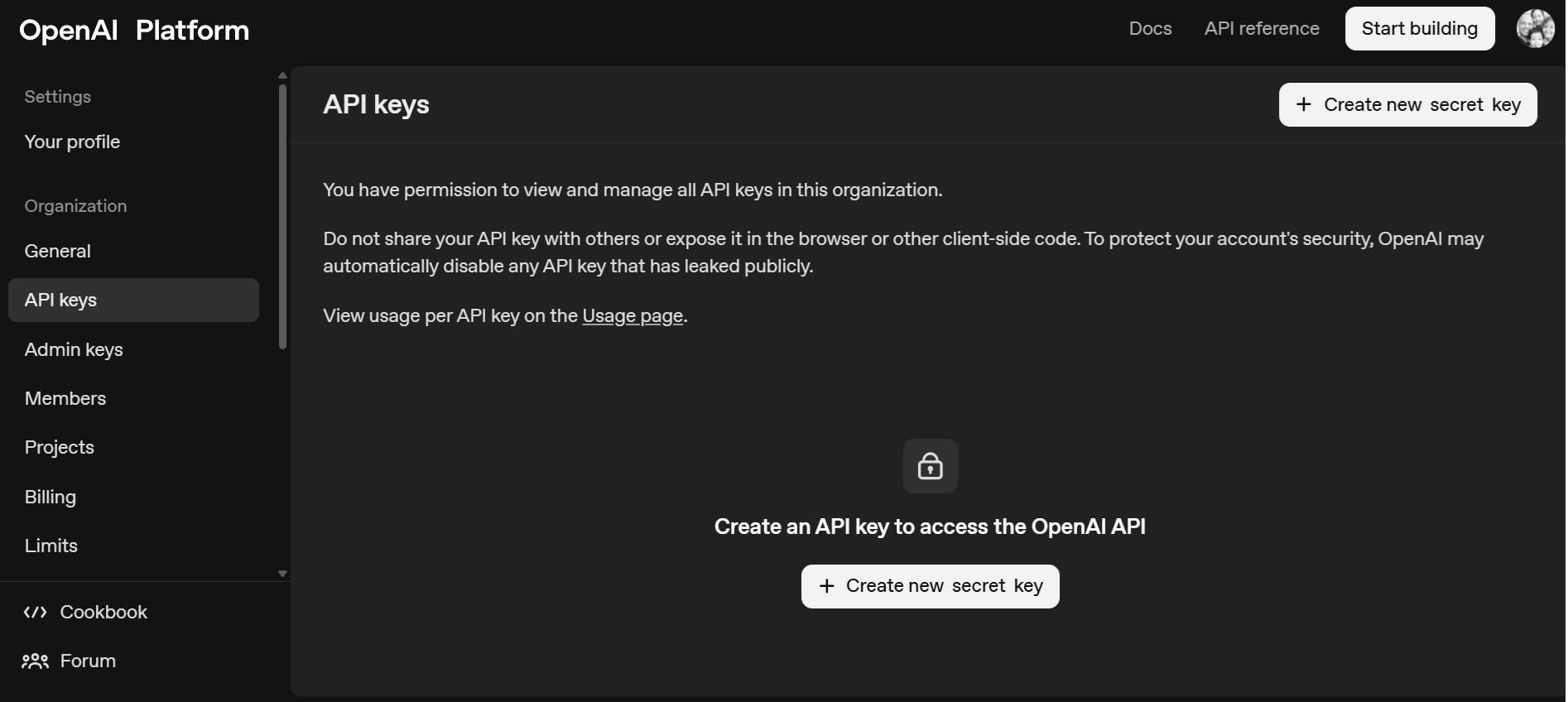The height and width of the screenshot is (702, 1568).
Task: Click 'Do not share your API key' paragraph
Action: [x=903, y=252]
